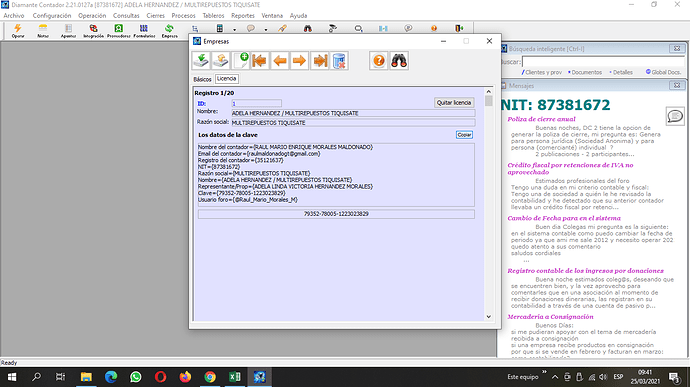Click the Nombre input field
The height and width of the screenshot is (387, 690).
353,113
